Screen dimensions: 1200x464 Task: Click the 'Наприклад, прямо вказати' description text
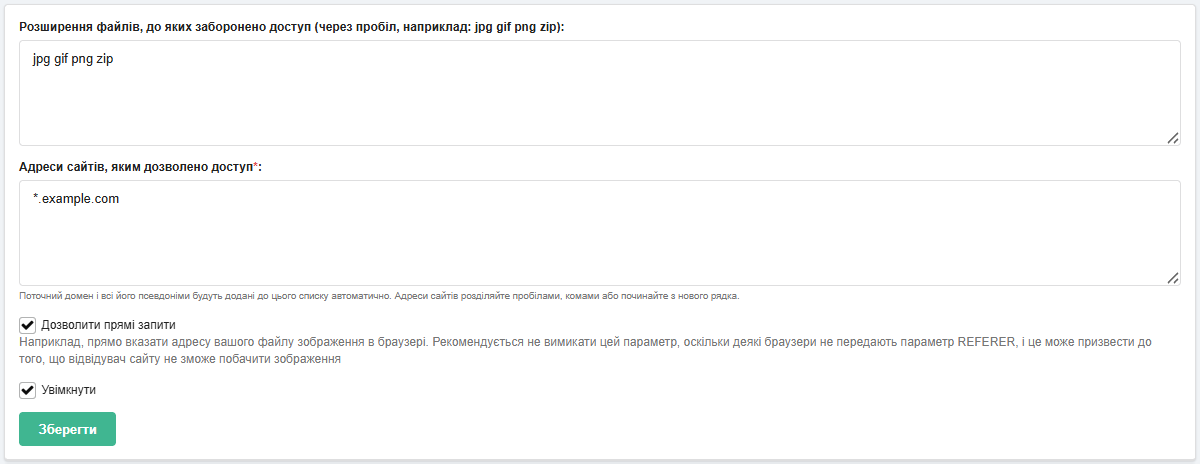click(x=100, y=342)
